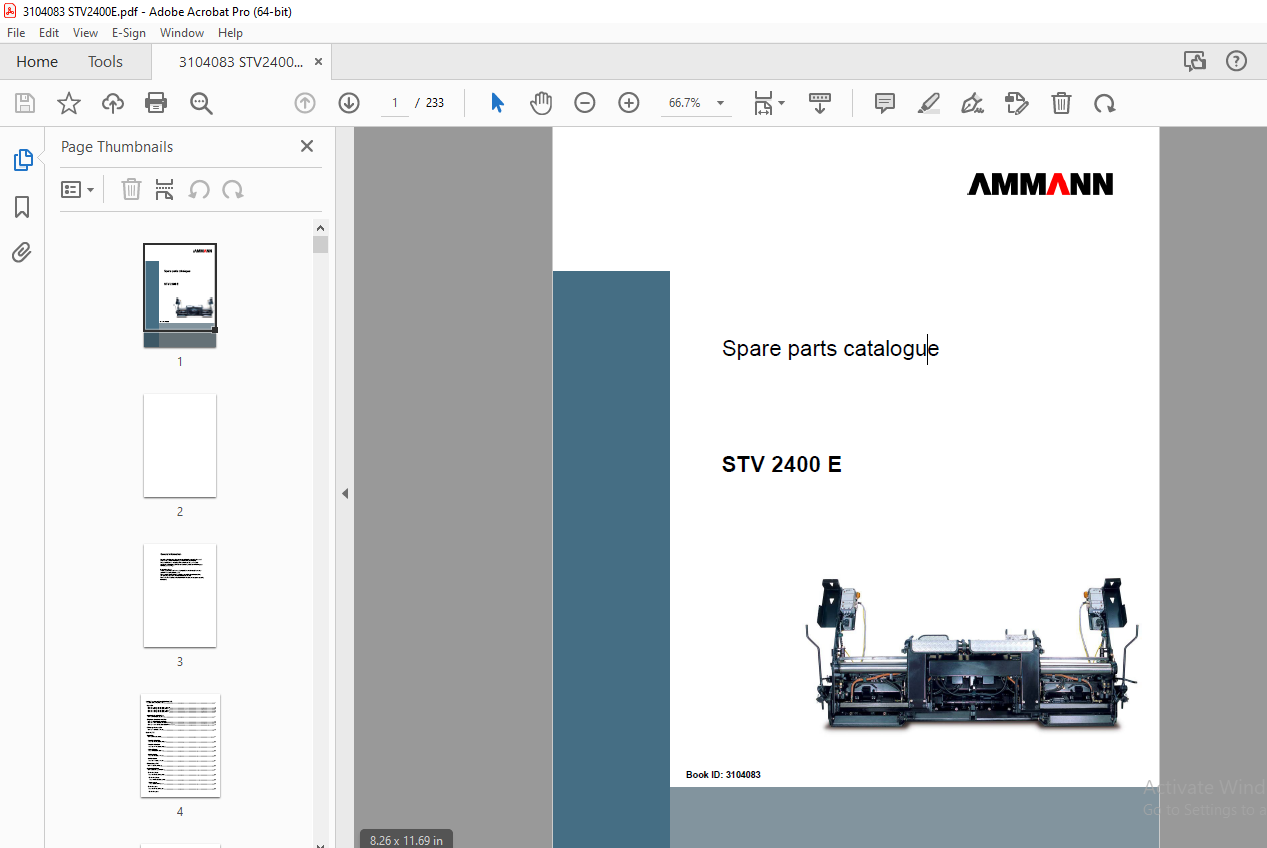Open the insert/organize pages icon in panel

point(165,189)
